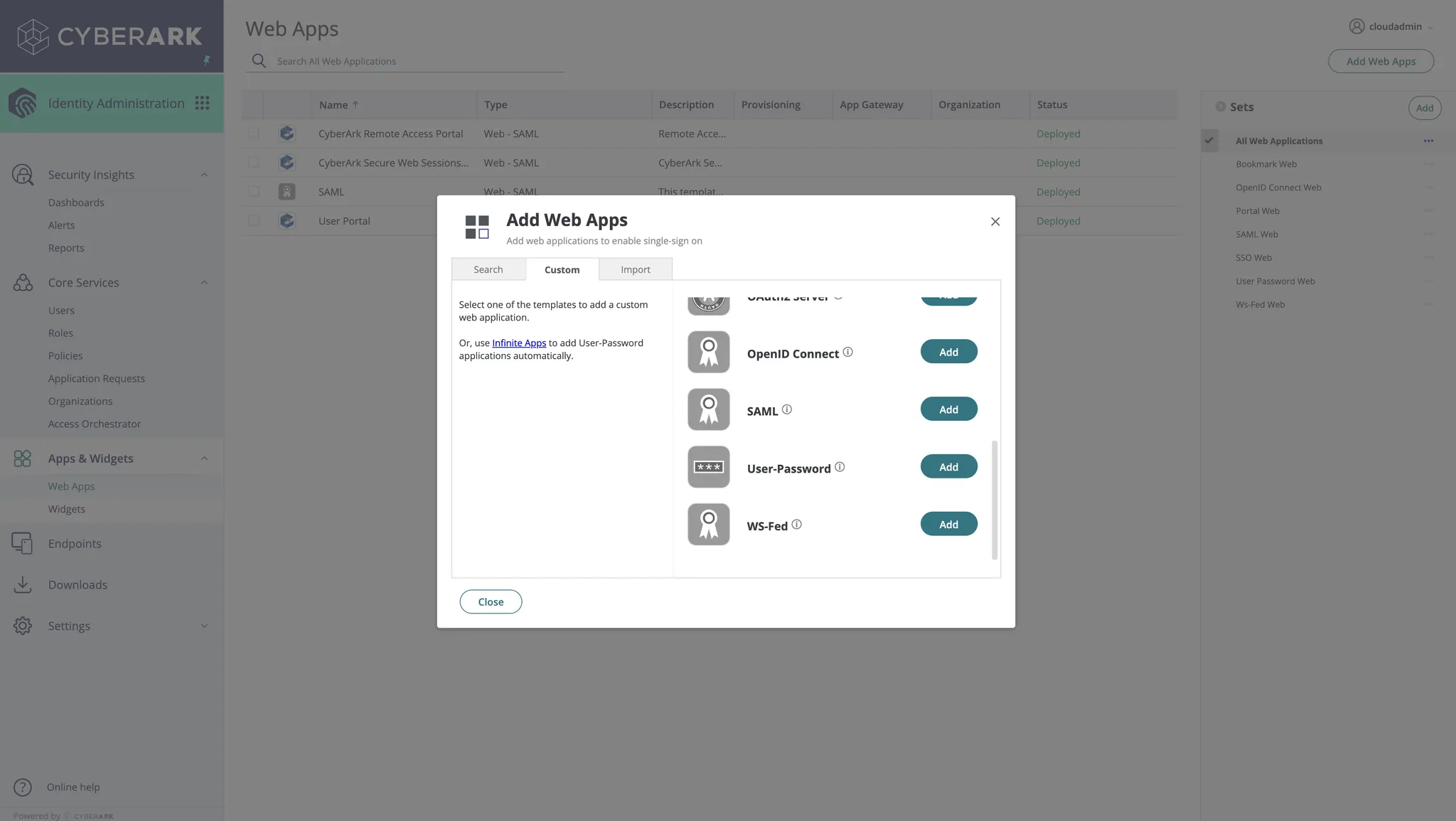
Task: Click the Online help question mark icon
Action: 23,787
